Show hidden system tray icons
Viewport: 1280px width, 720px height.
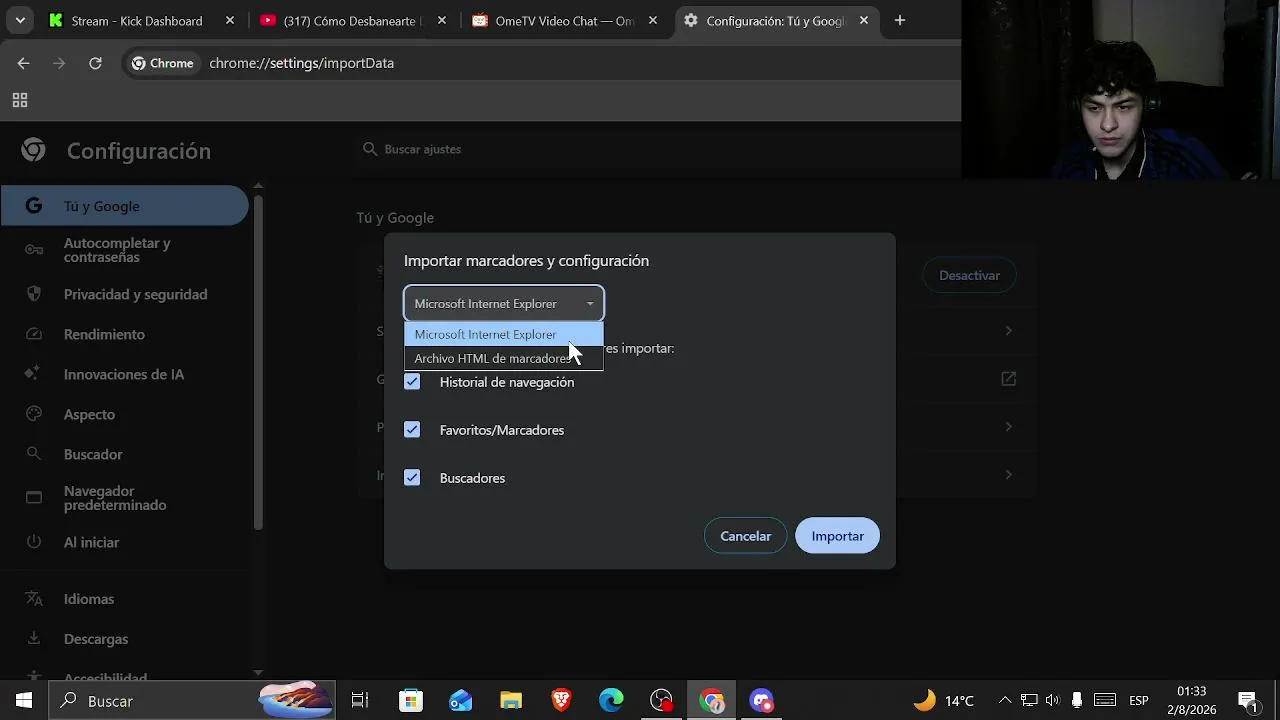tap(1005, 700)
